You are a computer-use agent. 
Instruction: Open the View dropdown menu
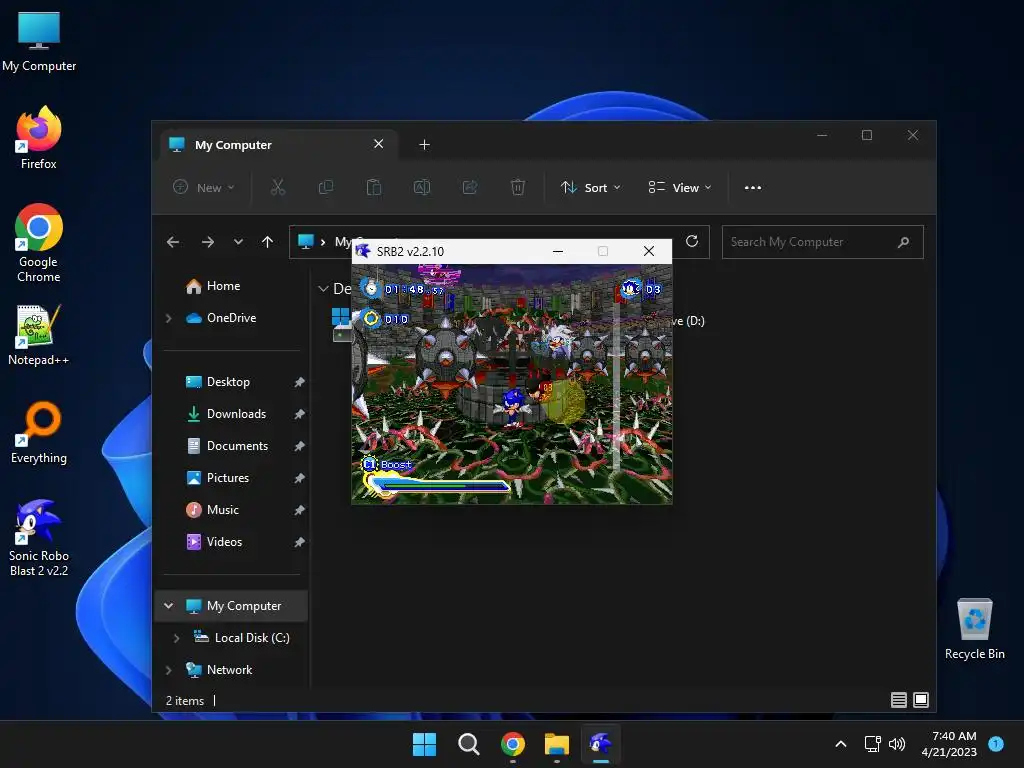[679, 187]
